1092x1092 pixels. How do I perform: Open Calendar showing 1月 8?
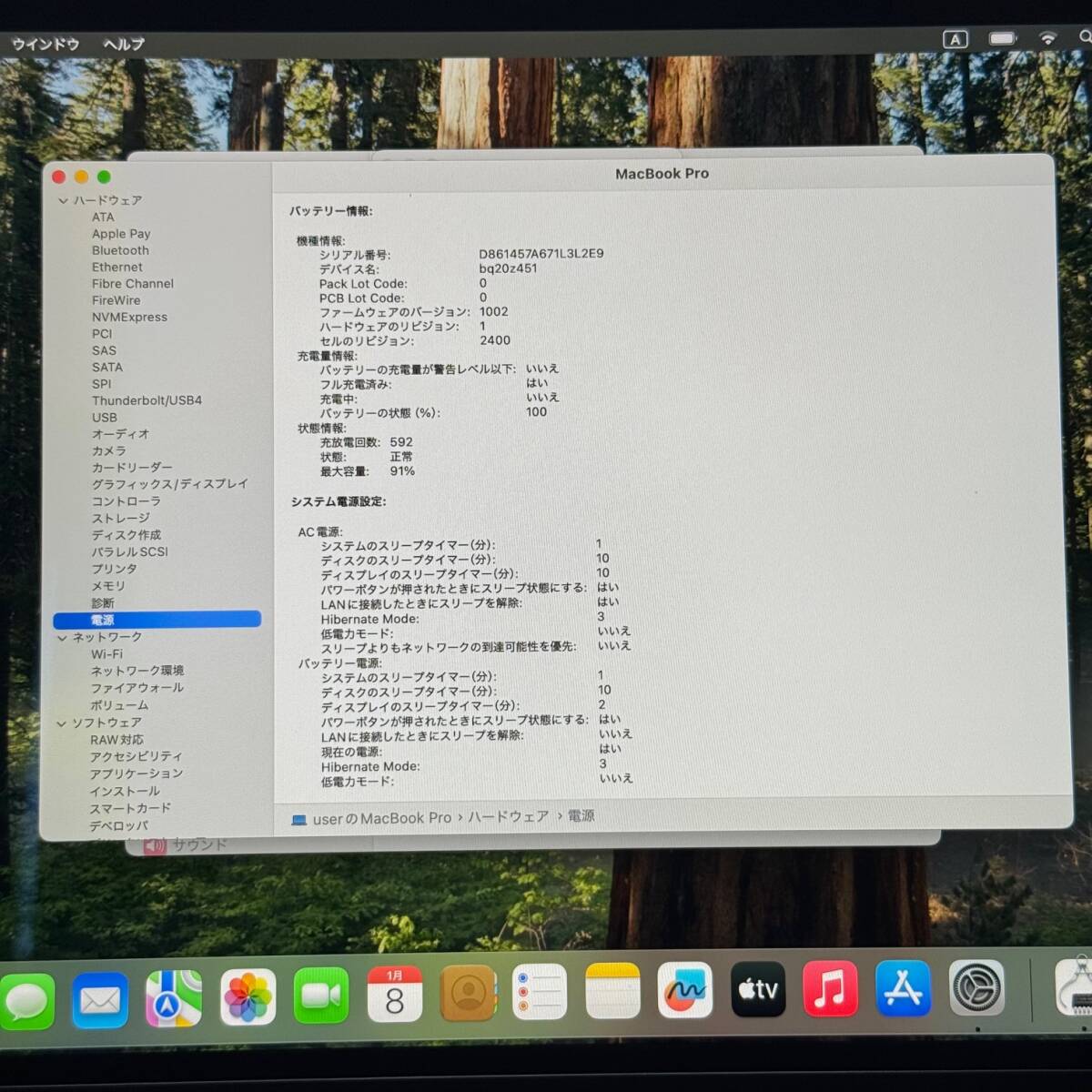coord(394,994)
